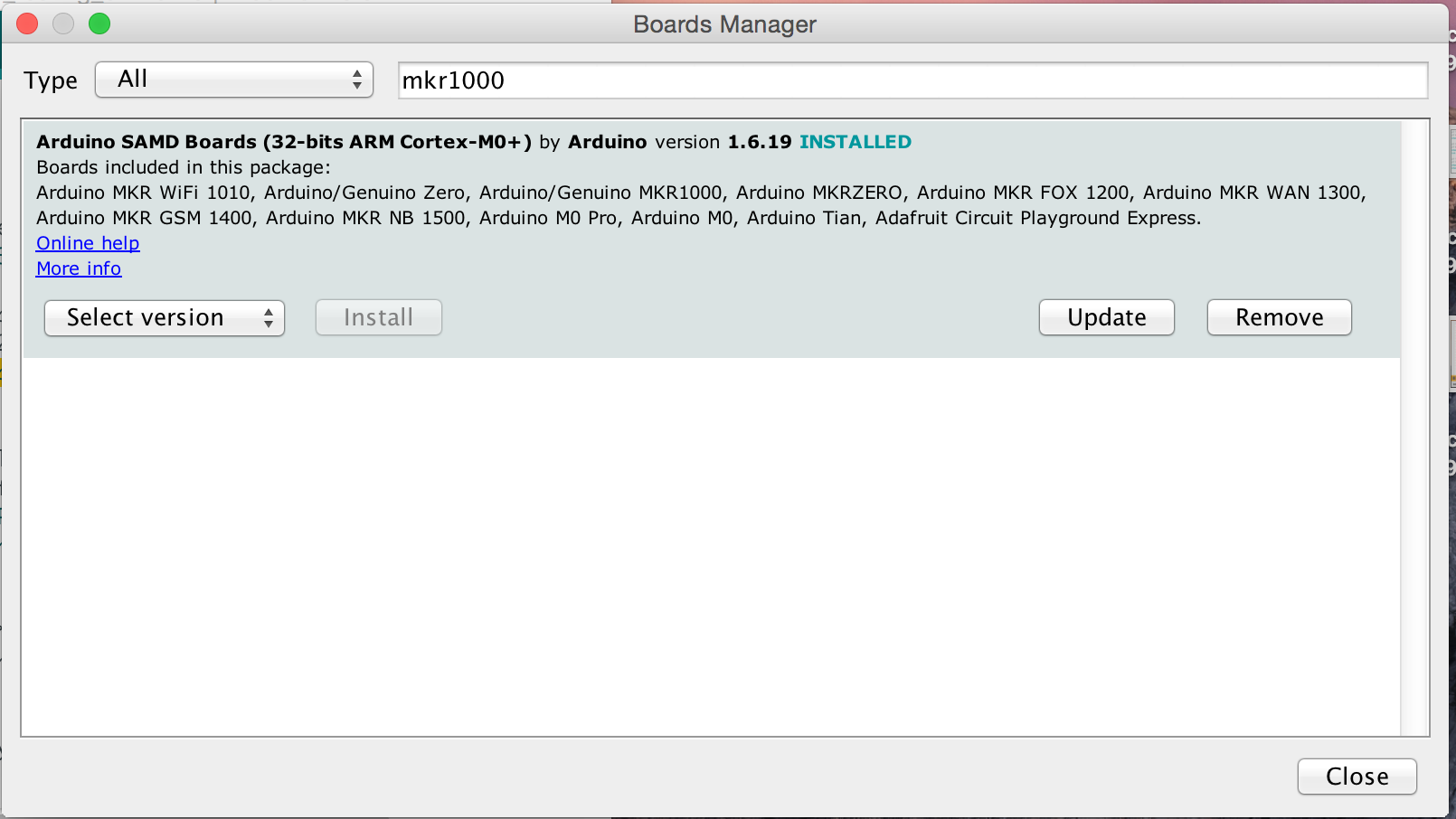Screen dimensions: 1456x819
Task: Open the Online help link
Action: pos(88,243)
